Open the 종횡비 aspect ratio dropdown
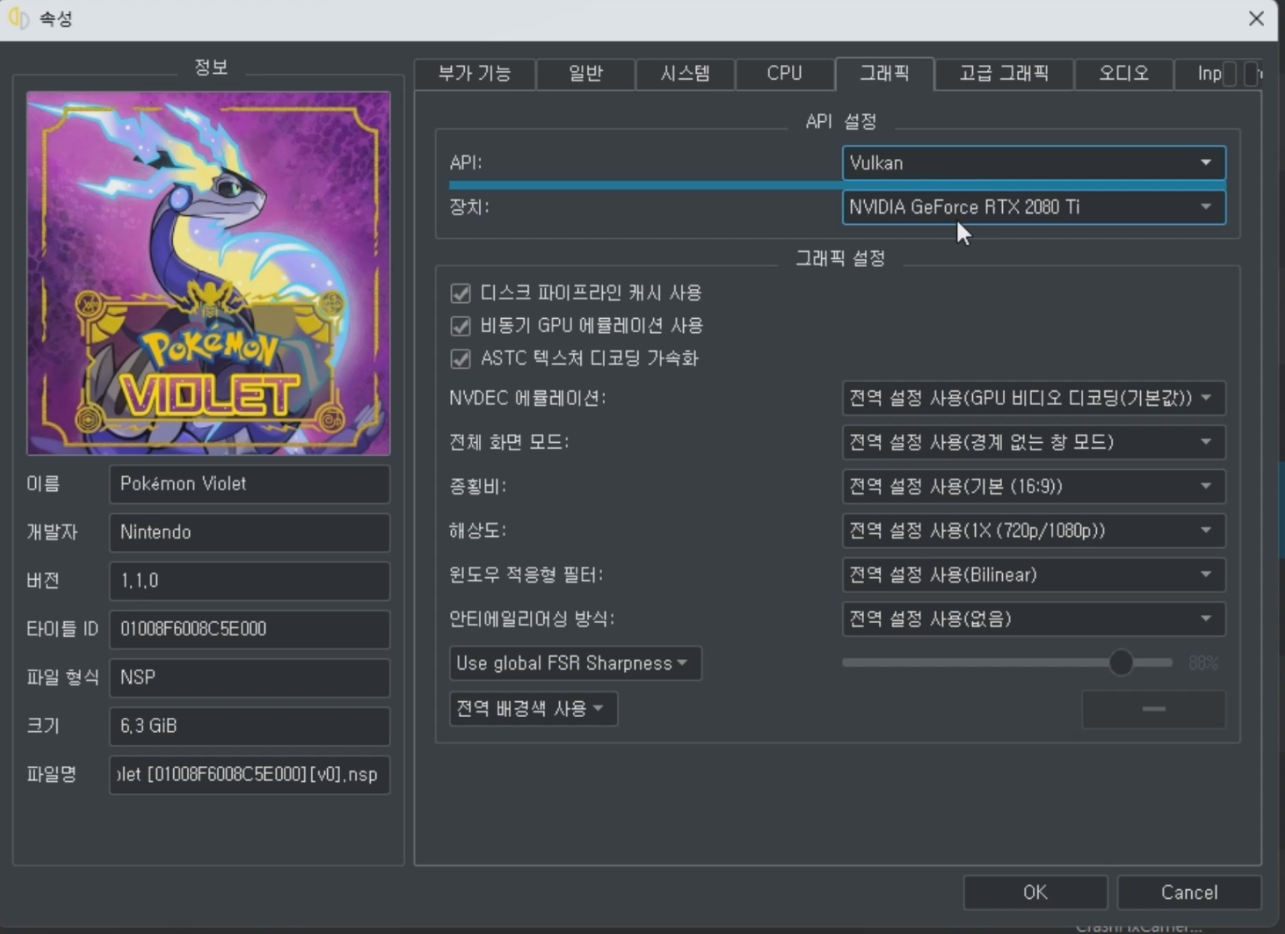The height and width of the screenshot is (934, 1285). click(x=1034, y=487)
